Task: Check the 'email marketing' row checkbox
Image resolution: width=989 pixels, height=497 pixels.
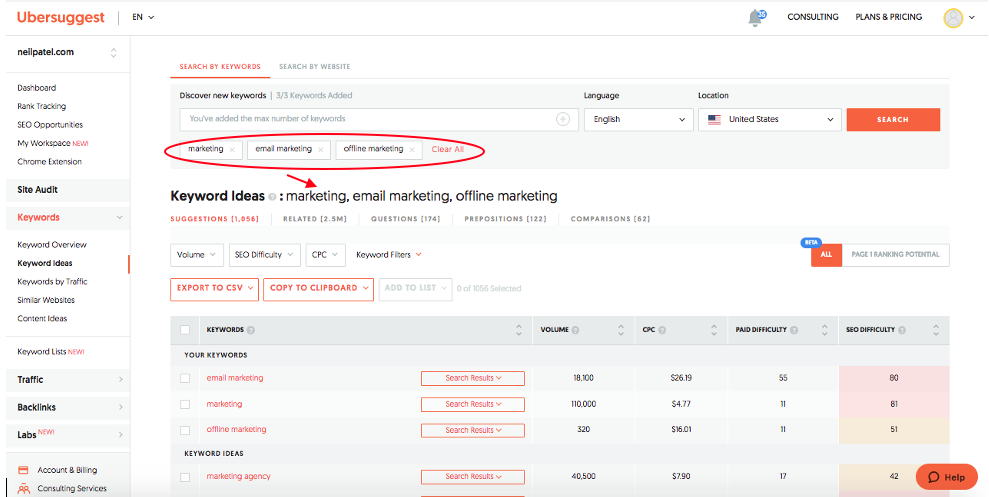Action: click(x=185, y=378)
